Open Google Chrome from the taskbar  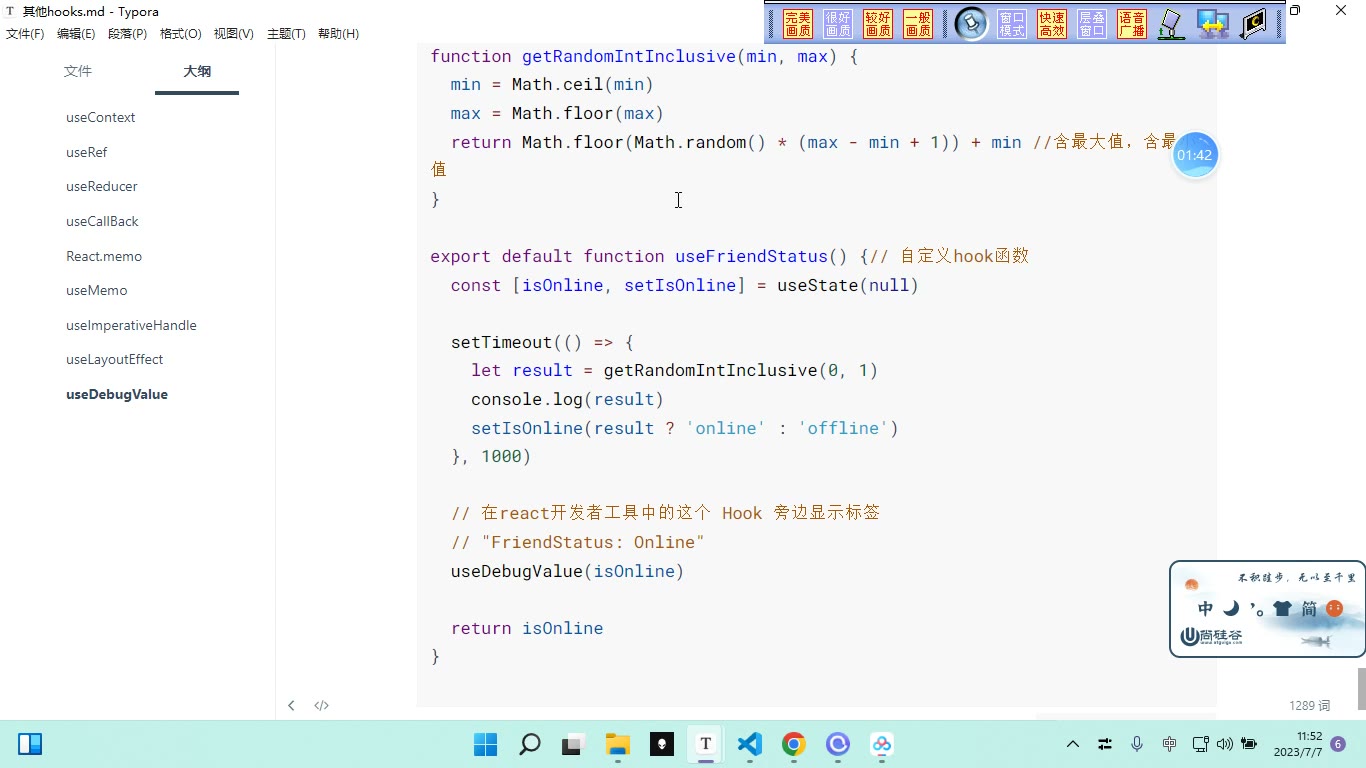pyautogui.click(x=793, y=744)
